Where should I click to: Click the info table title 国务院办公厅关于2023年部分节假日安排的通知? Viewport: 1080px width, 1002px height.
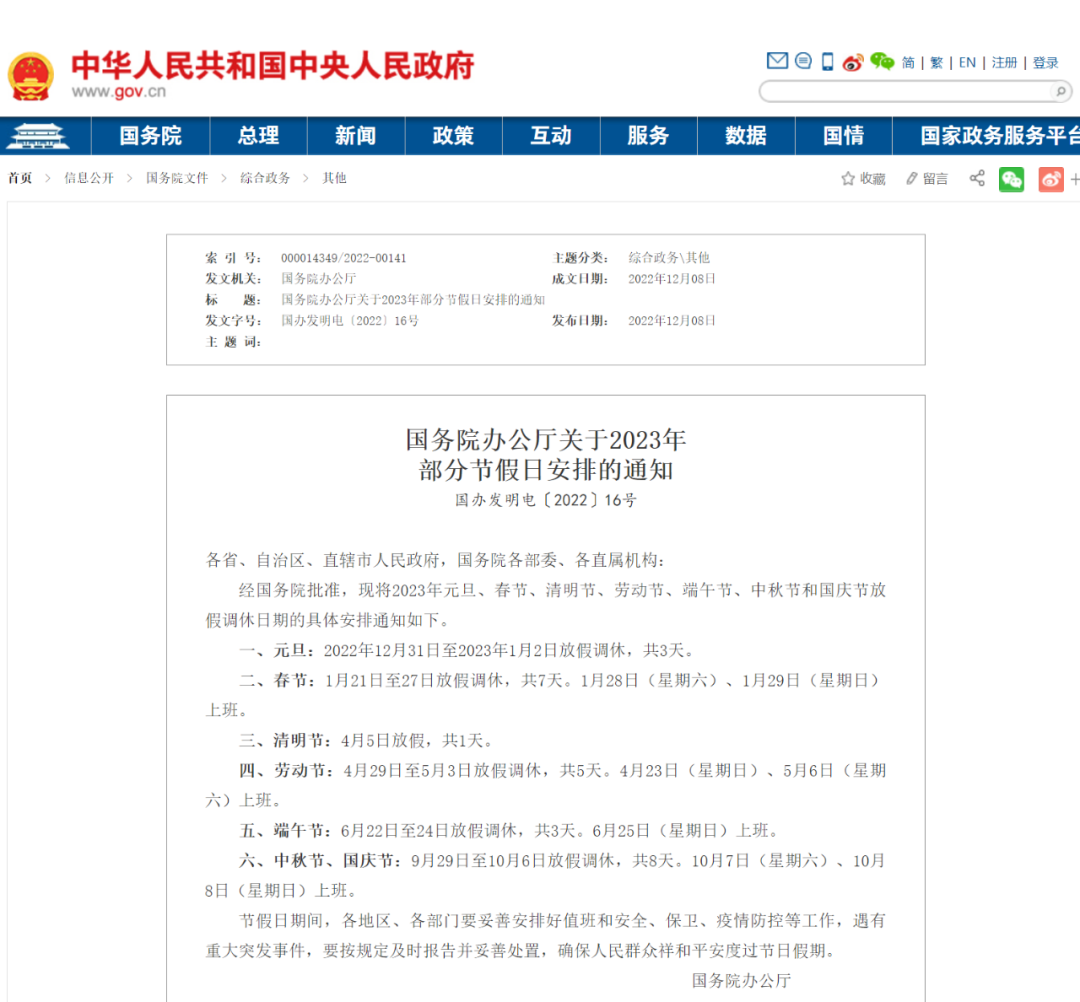(413, 300)
